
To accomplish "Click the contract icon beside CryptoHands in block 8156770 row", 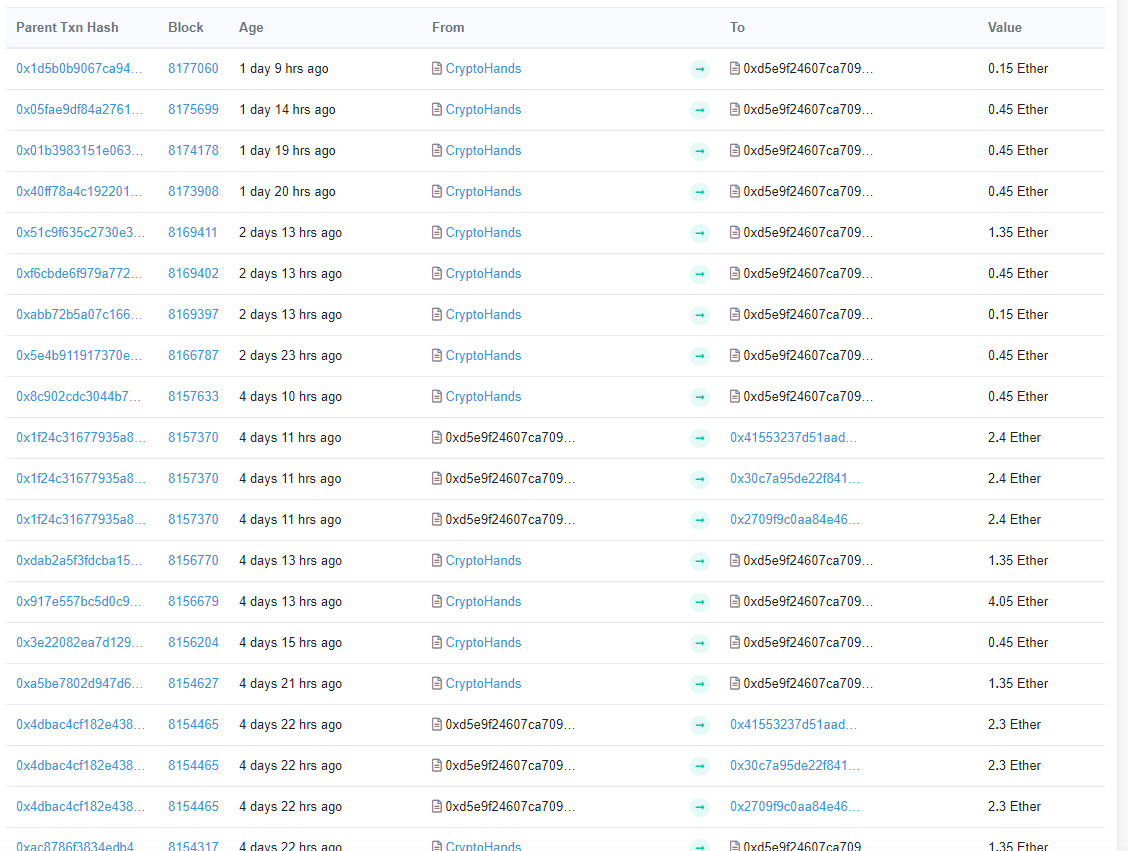I will click(436, 560).
